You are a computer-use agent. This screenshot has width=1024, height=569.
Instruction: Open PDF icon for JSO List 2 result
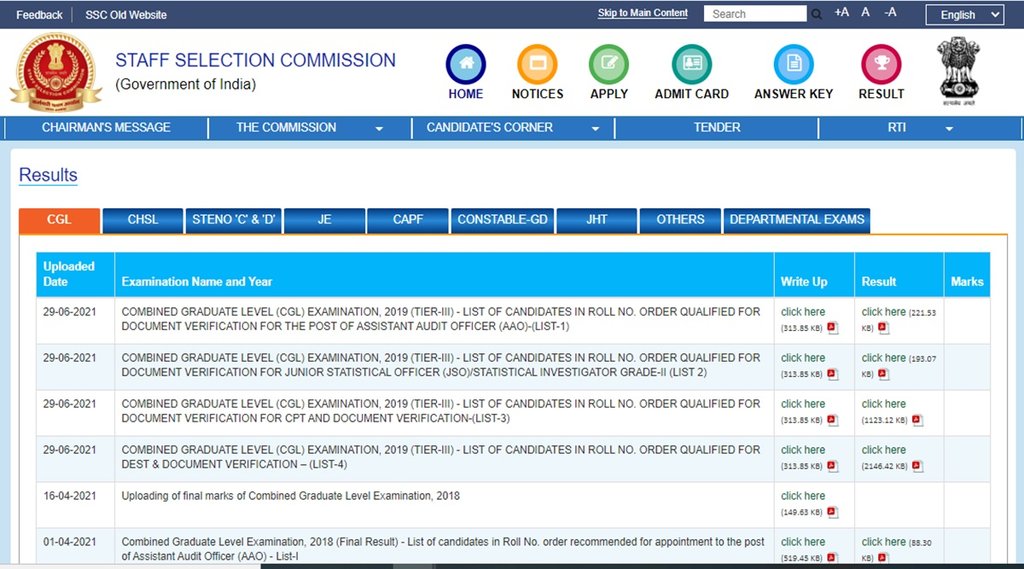(883, 374)
